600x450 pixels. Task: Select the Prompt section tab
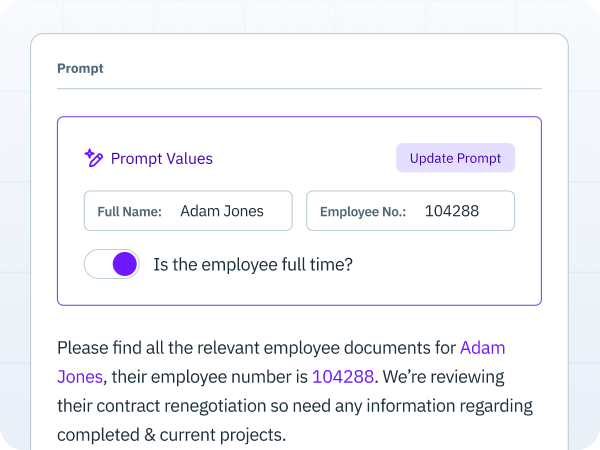coord(80,69)
